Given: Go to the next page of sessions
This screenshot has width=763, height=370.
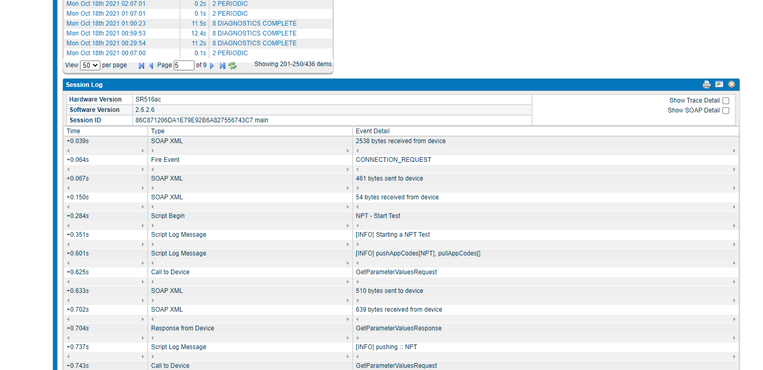Looking at the screenshot, I should pos(212,66).
